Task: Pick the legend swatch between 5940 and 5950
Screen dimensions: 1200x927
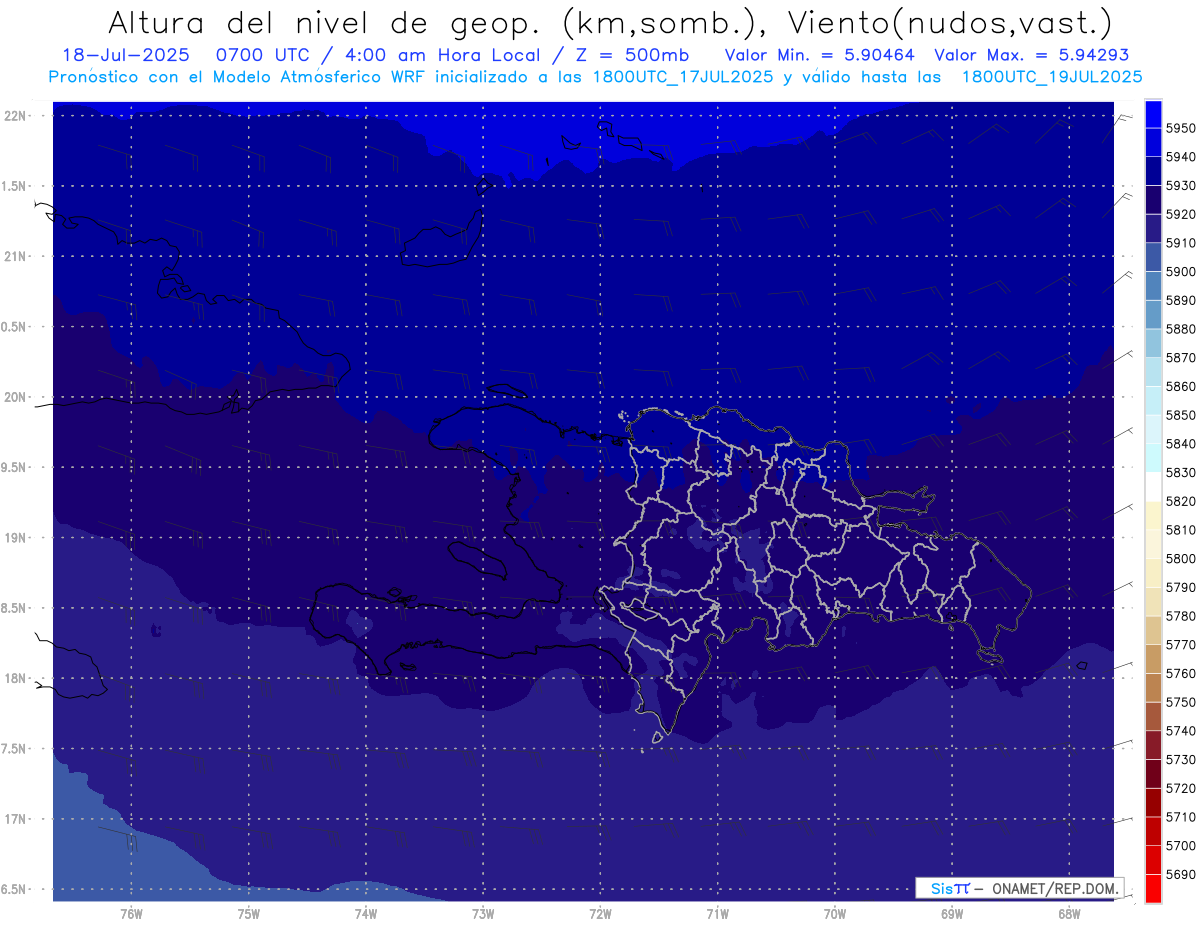Action: [1153, 142]
